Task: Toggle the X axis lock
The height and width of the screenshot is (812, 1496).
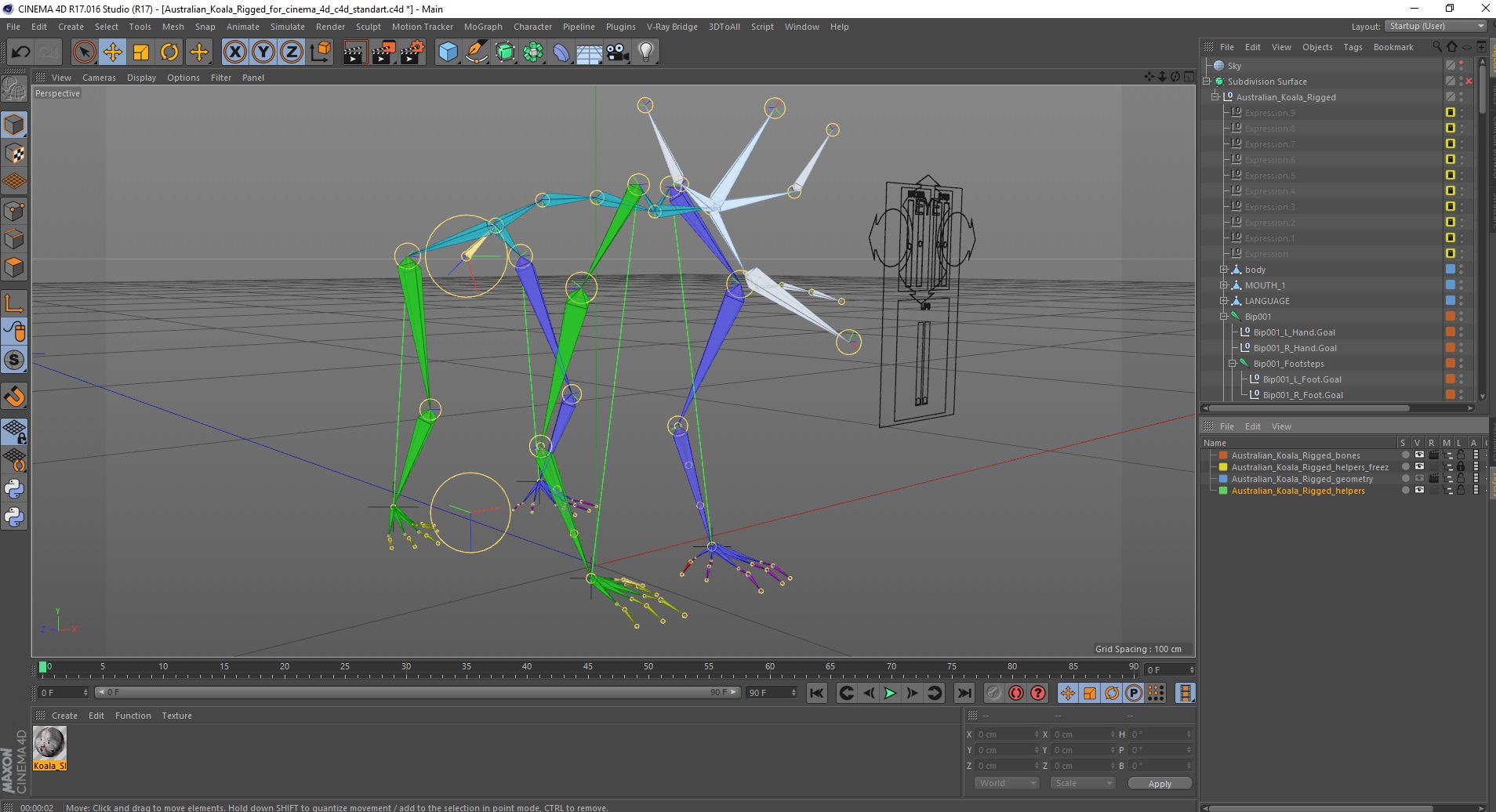Action: tap(234, 53)
